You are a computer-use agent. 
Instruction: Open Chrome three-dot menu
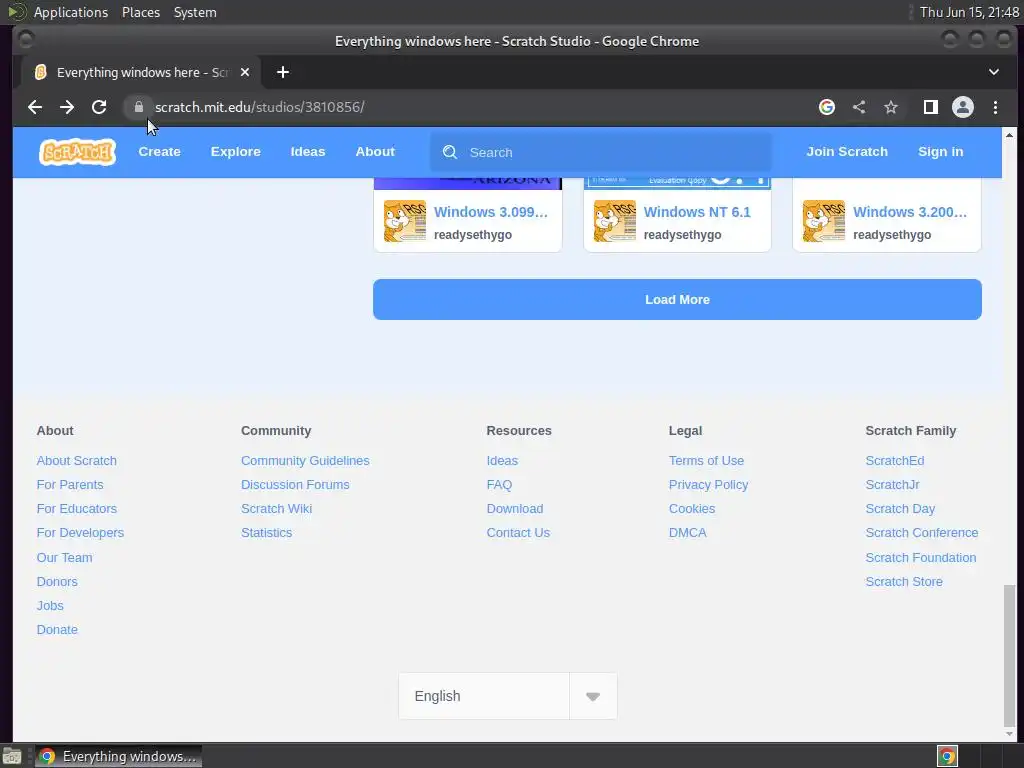[x=995, y=107]
